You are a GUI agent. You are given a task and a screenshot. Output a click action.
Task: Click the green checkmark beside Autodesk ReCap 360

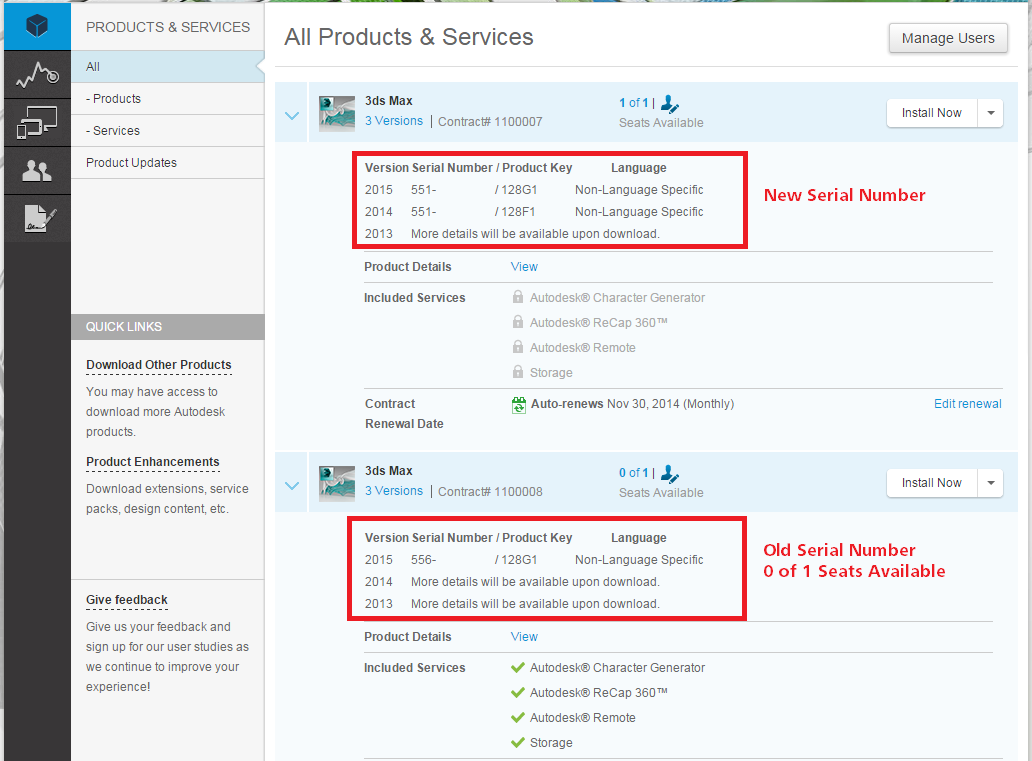point(518,693)
